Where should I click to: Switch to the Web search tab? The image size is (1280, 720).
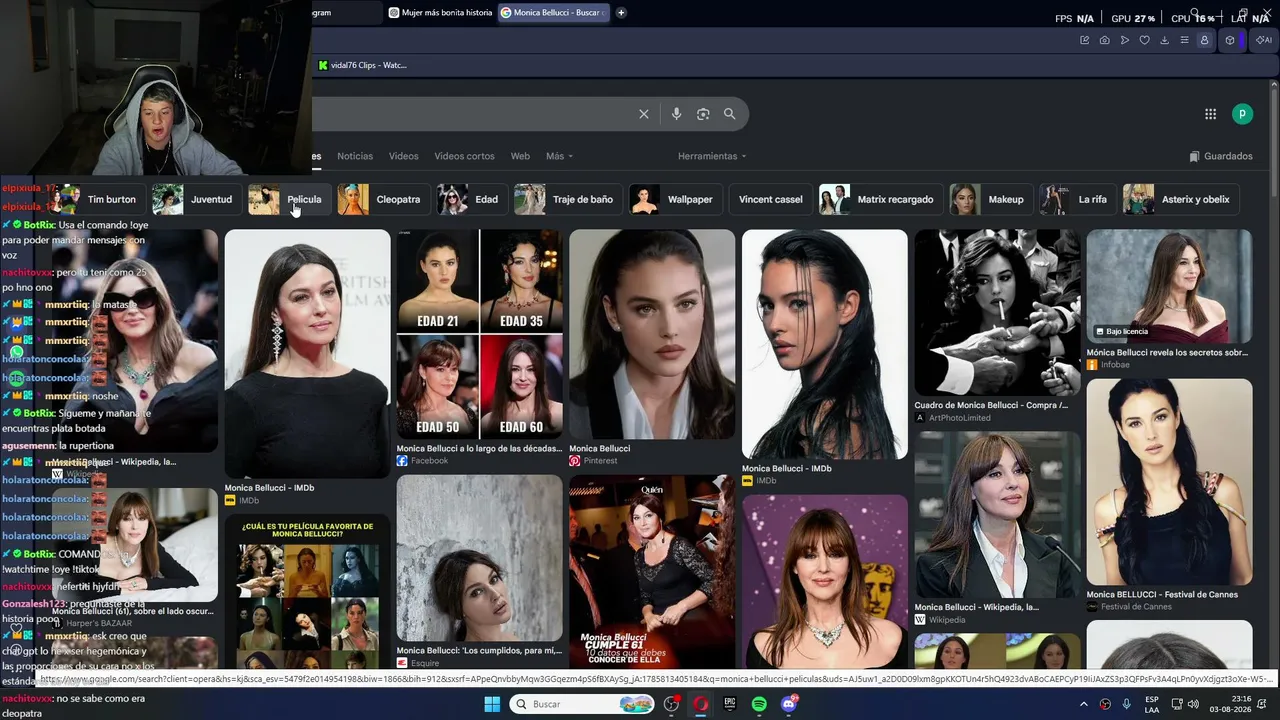[520, 156]
